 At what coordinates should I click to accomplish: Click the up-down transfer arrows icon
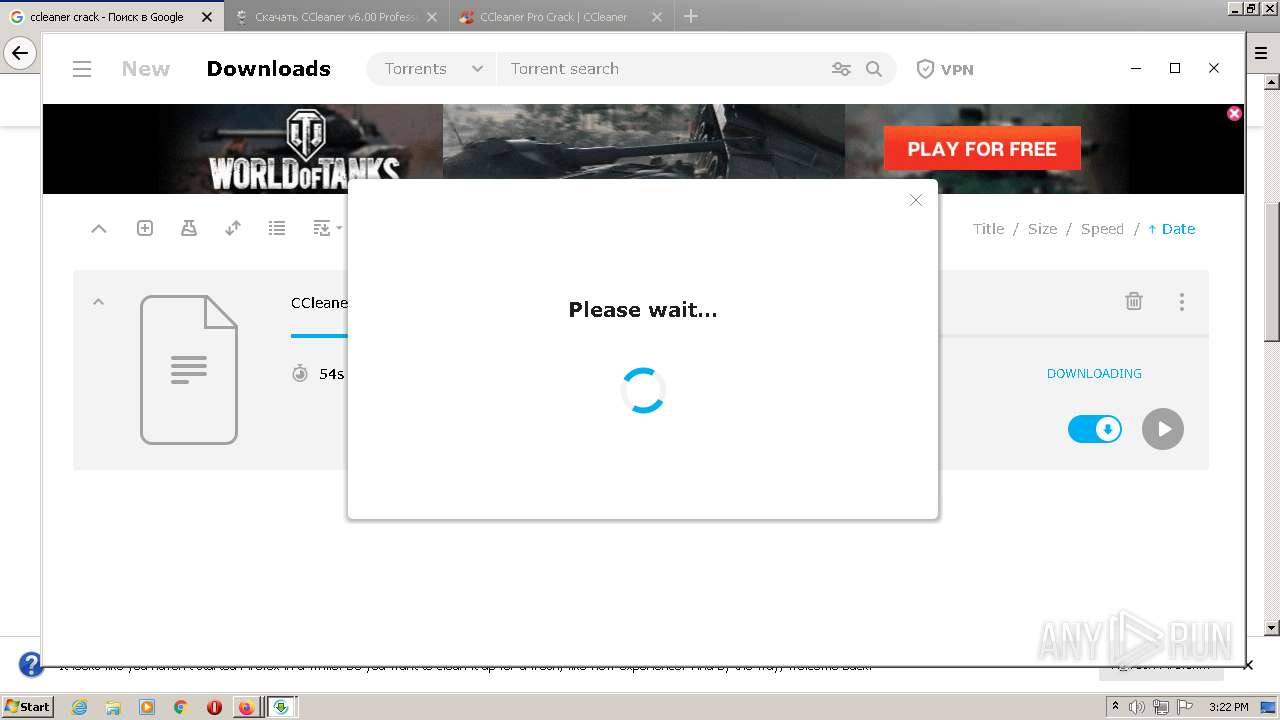(233, 228)
